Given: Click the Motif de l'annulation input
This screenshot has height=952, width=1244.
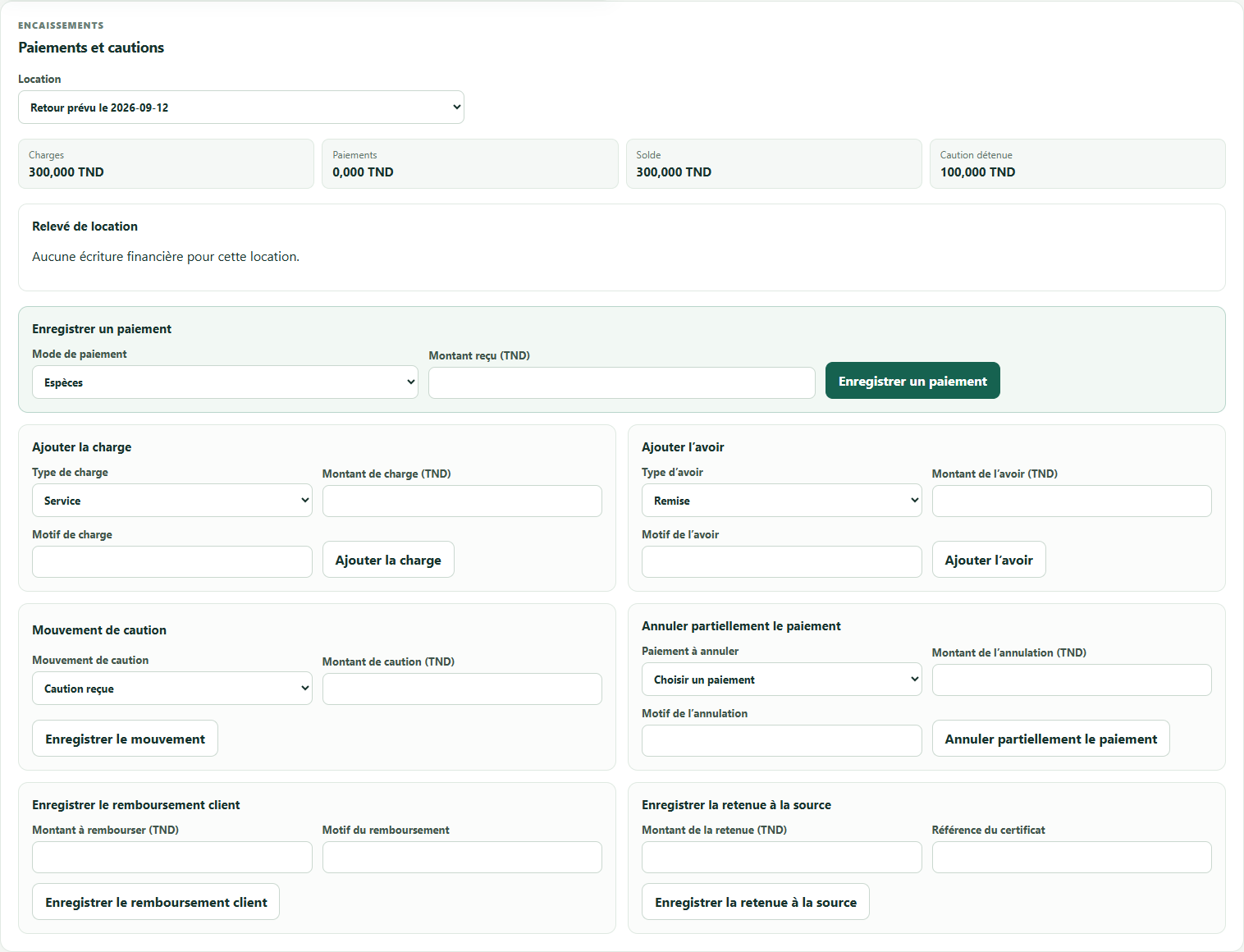Looking at the screenshot, I should (x=782, y=741).
